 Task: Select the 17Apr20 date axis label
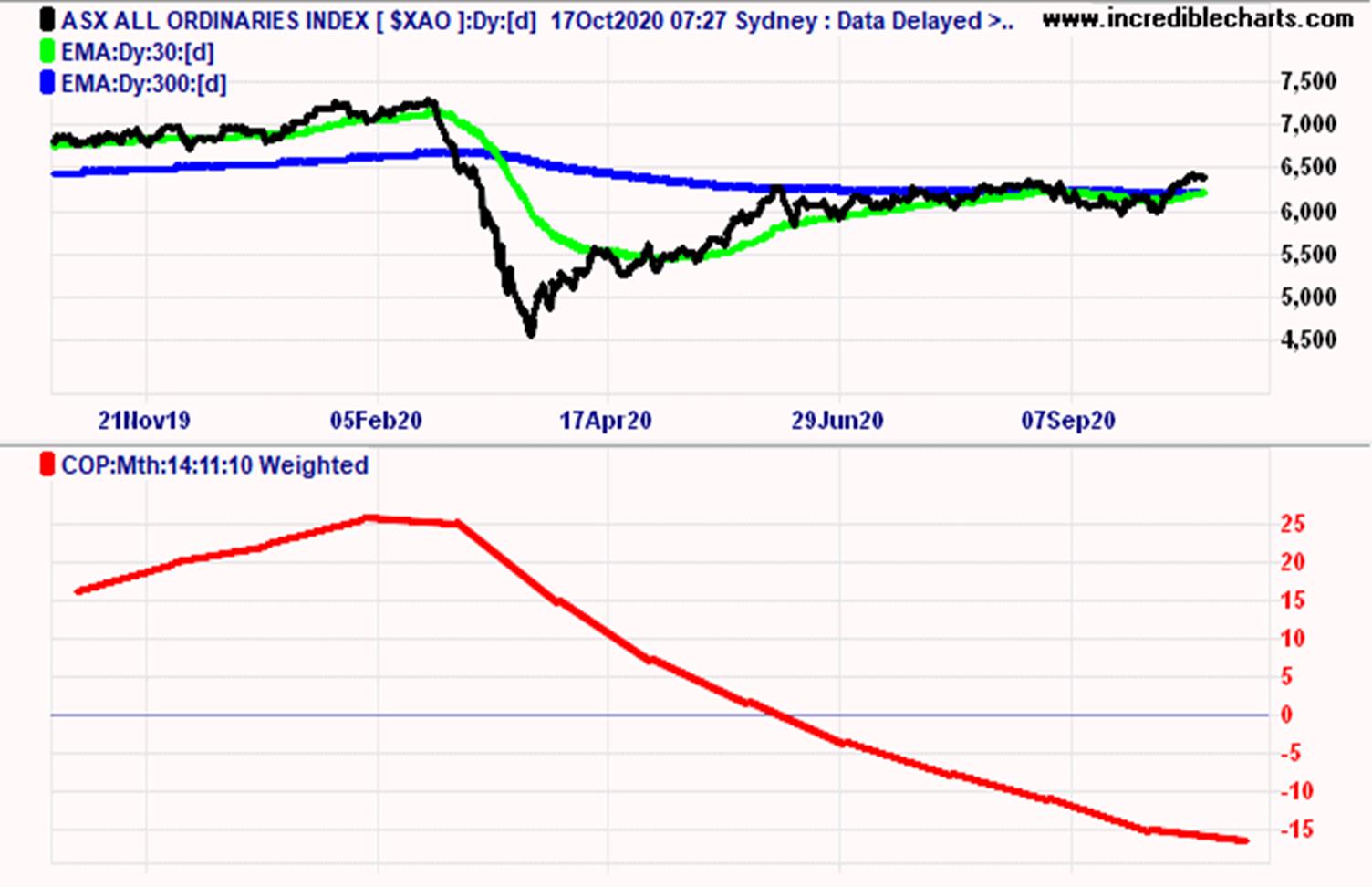click(x=606, y=421)
